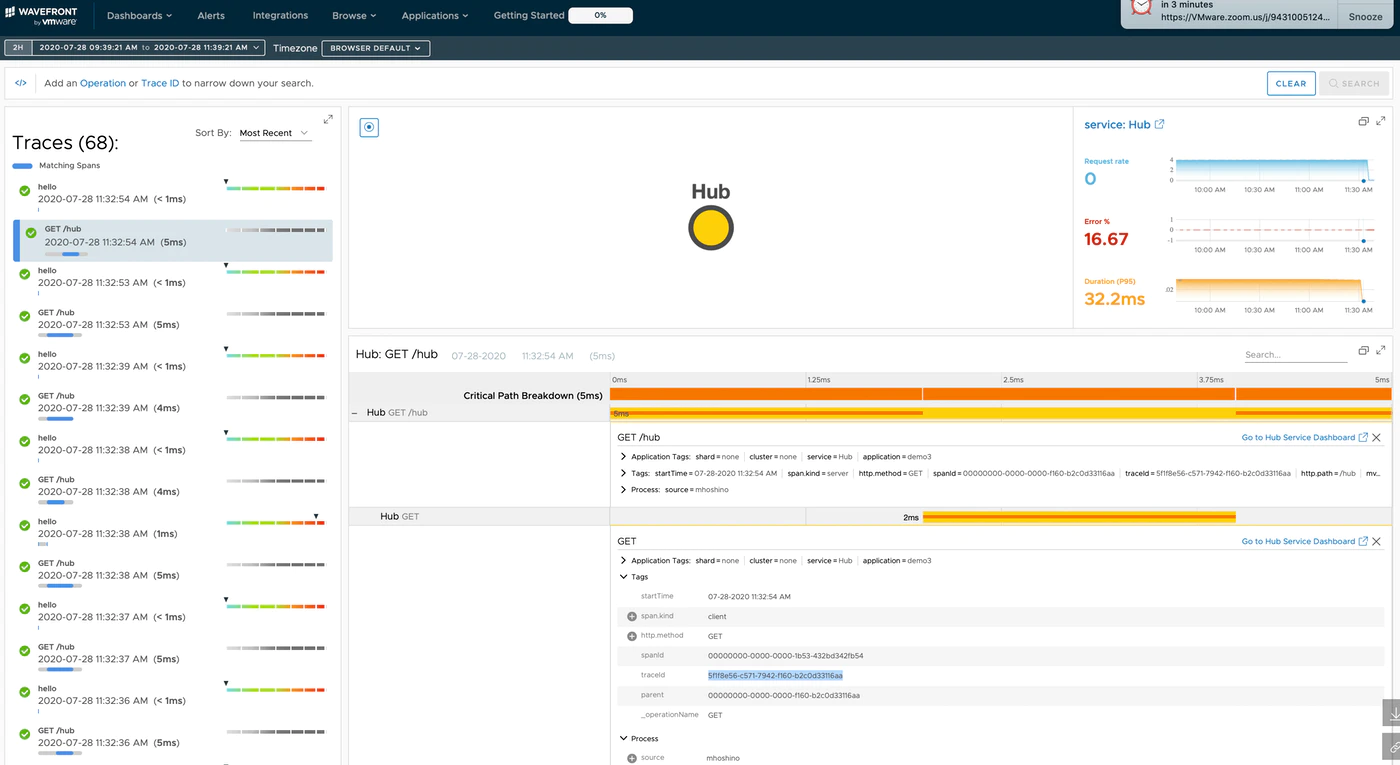Open Hub service in new window icon
The width and height of the screenshot is (1400, 765).
tap(1160, 125)
